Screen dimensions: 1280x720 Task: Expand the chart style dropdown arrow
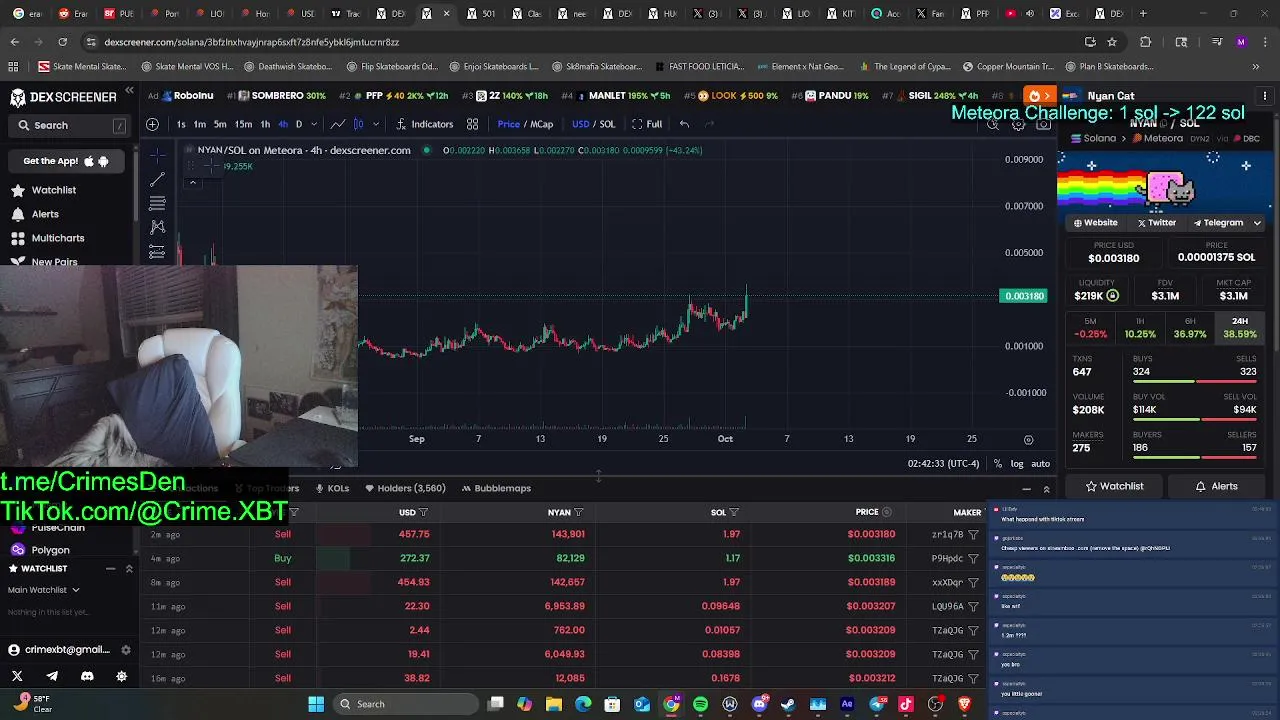[x=376, y=124]
